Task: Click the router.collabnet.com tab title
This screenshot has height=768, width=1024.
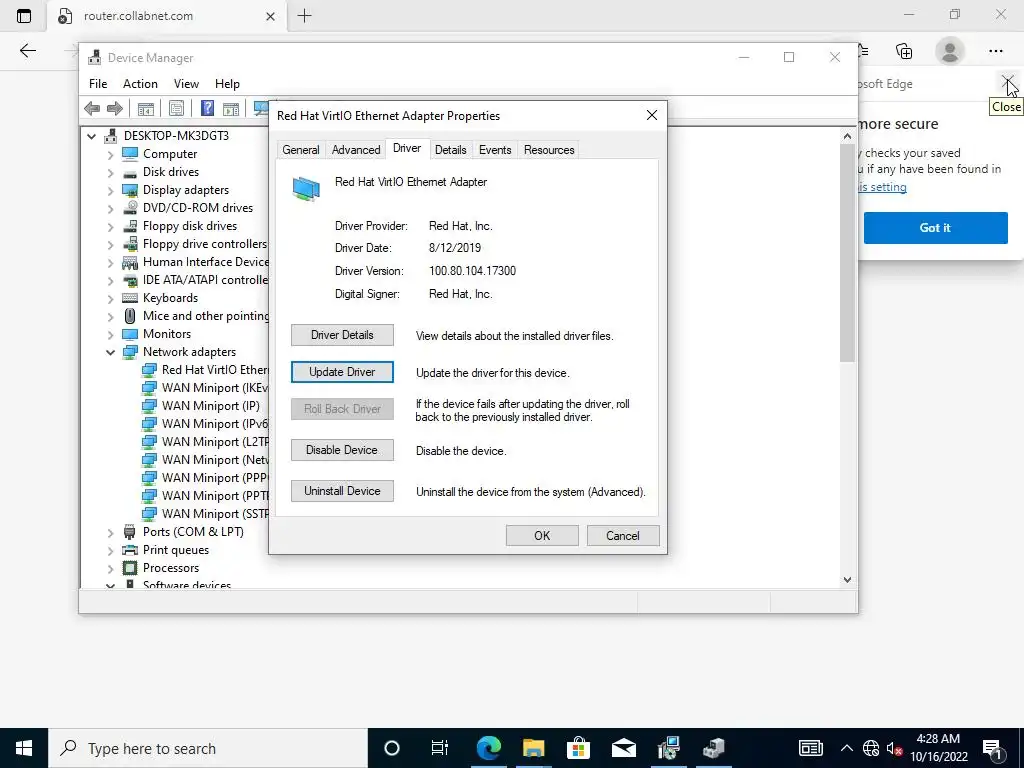Action: point(138,16)
